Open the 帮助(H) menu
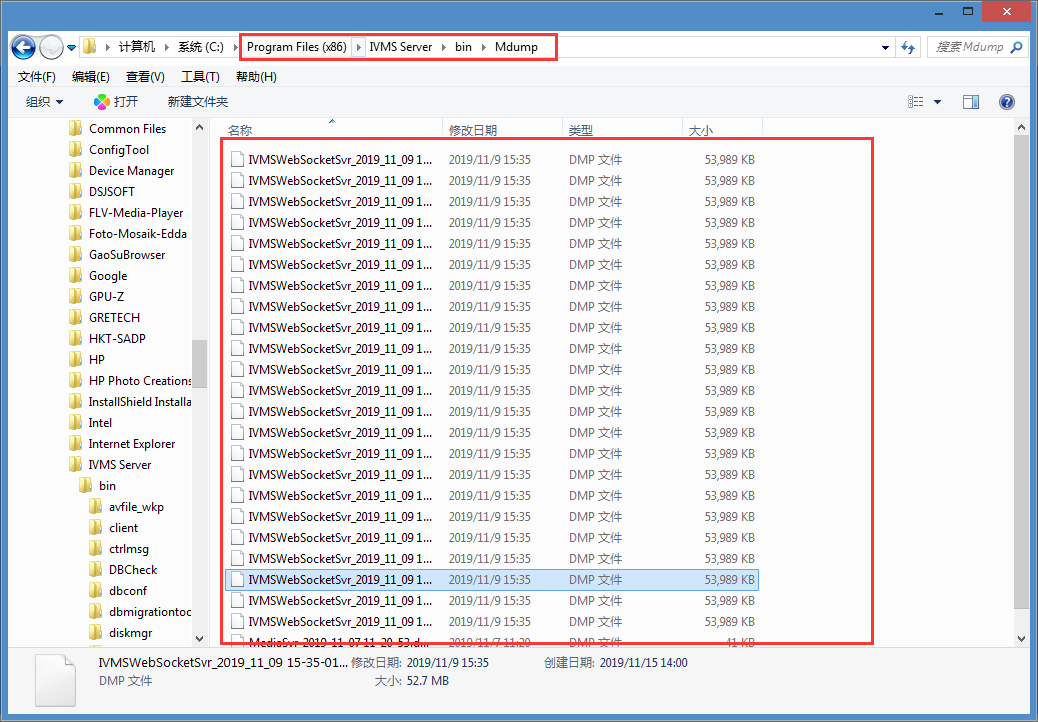The width and height of the screenshot is (1038, 722). [256, 77]
